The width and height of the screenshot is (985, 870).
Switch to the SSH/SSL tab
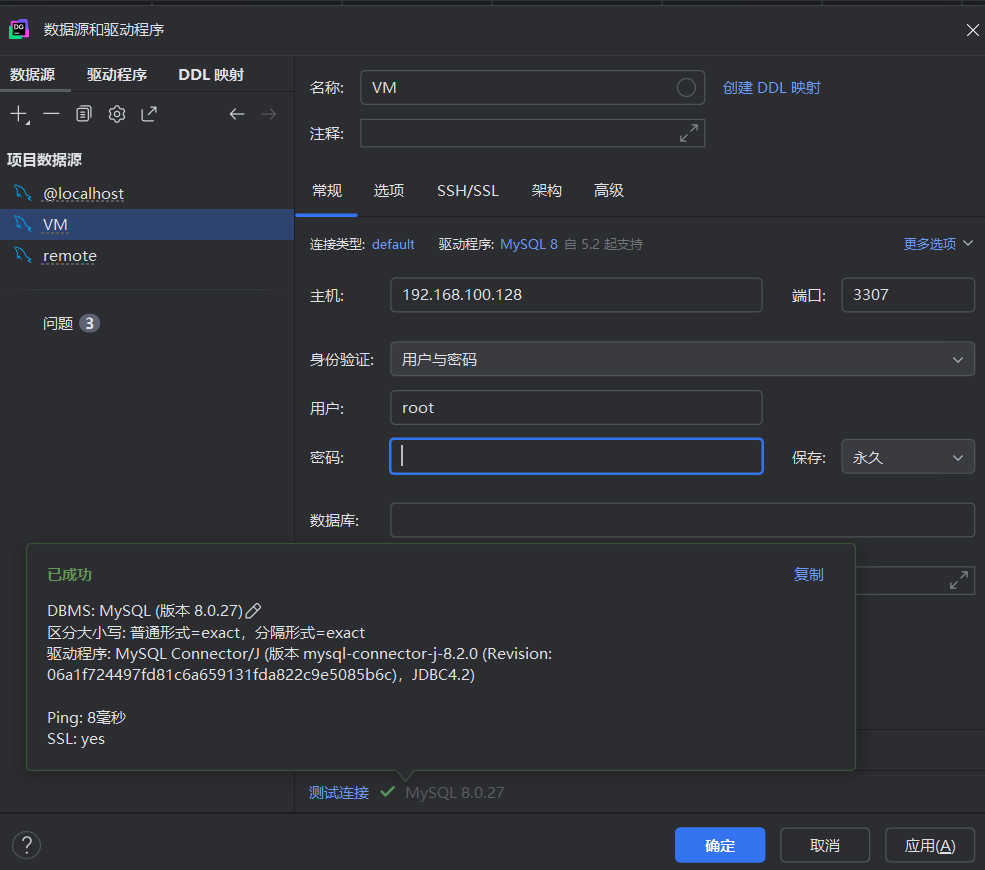pos(467,190)
